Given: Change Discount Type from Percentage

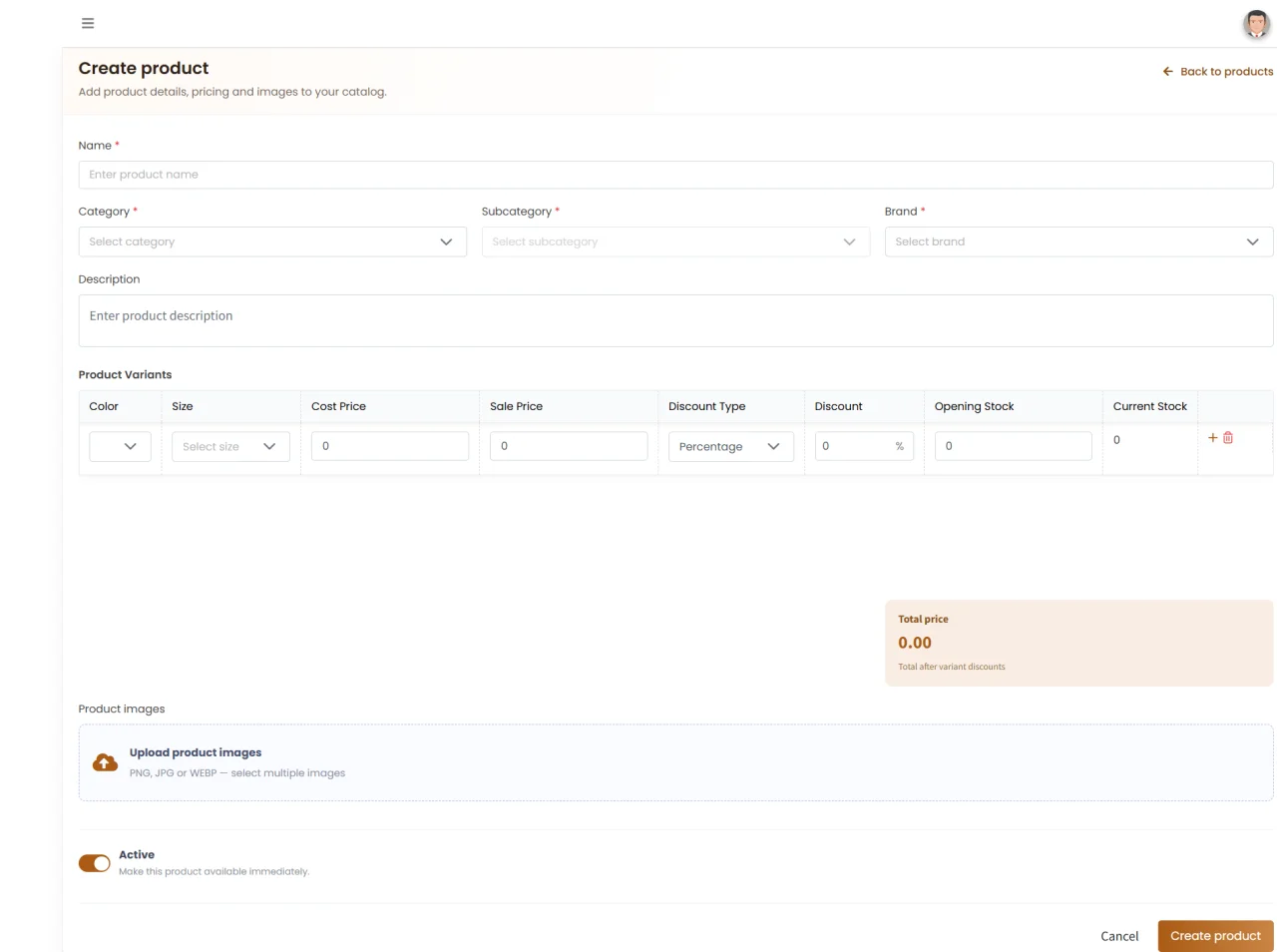Looking at the screenshot, I should point(731,446).
